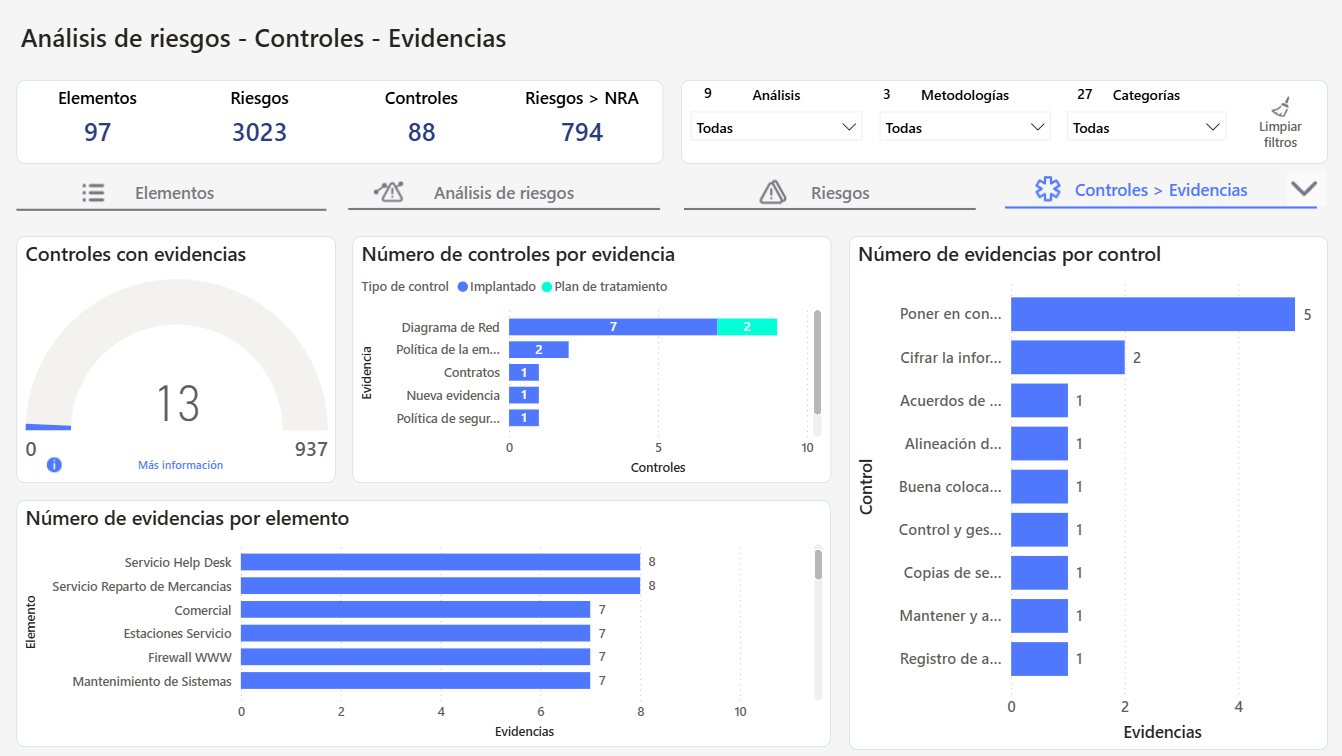This screenshot has height=756, width=1342.
Task: Select the Riesgos > NRA card value 794
Action: point(582,132)
